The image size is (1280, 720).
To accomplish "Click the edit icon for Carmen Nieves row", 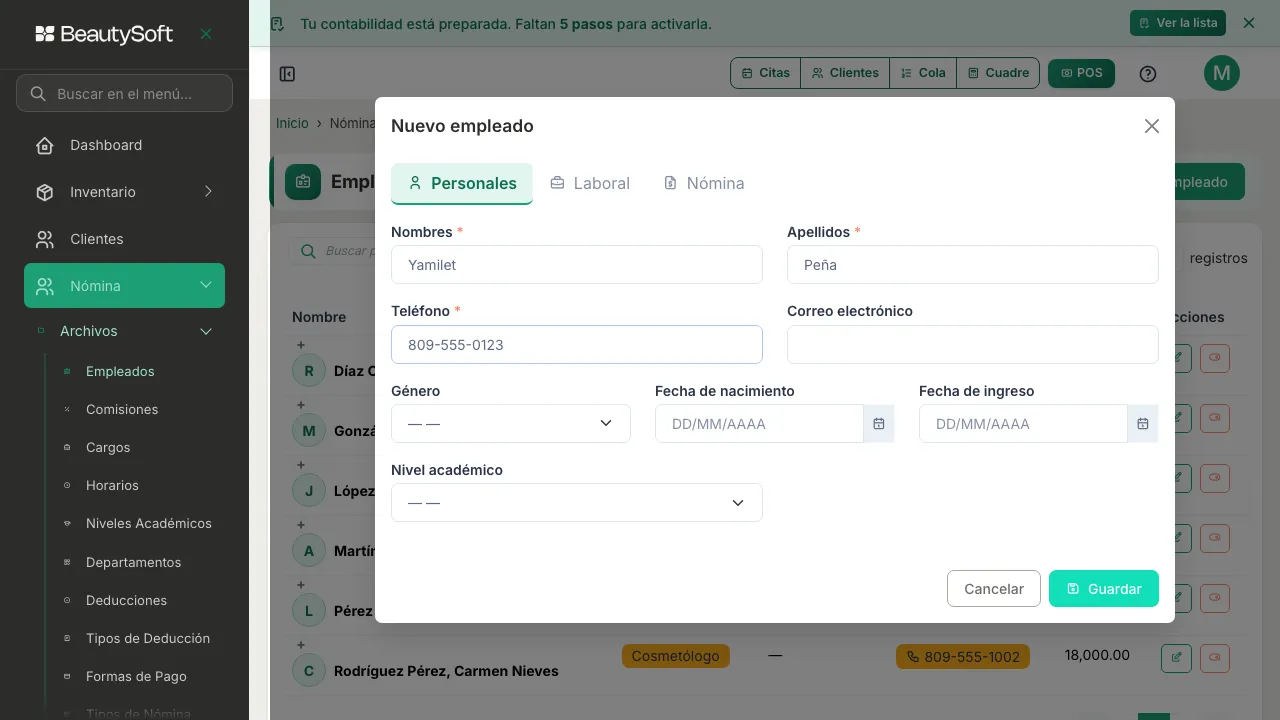I will tap(1176, 657).
